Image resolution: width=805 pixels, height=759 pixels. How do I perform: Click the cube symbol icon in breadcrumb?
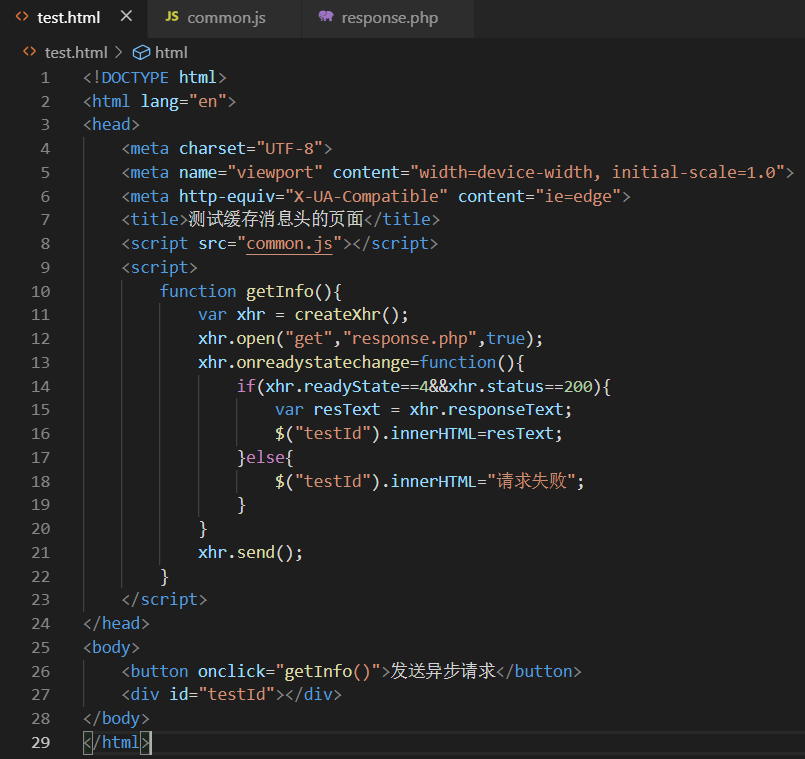coord(141,52)
